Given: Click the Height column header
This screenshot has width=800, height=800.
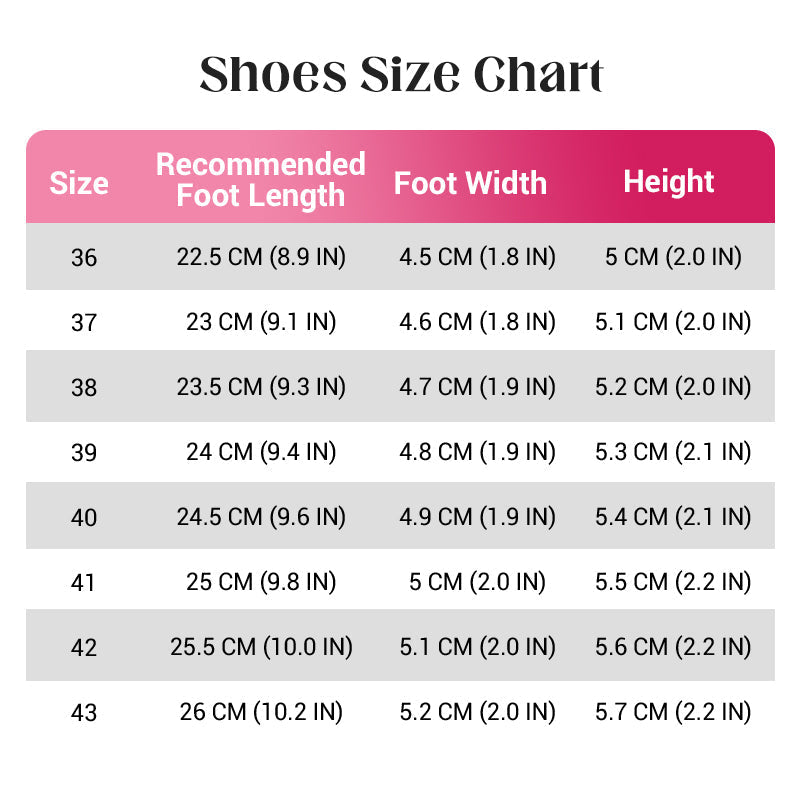Looking at the screenshot, I should (668, 182).
